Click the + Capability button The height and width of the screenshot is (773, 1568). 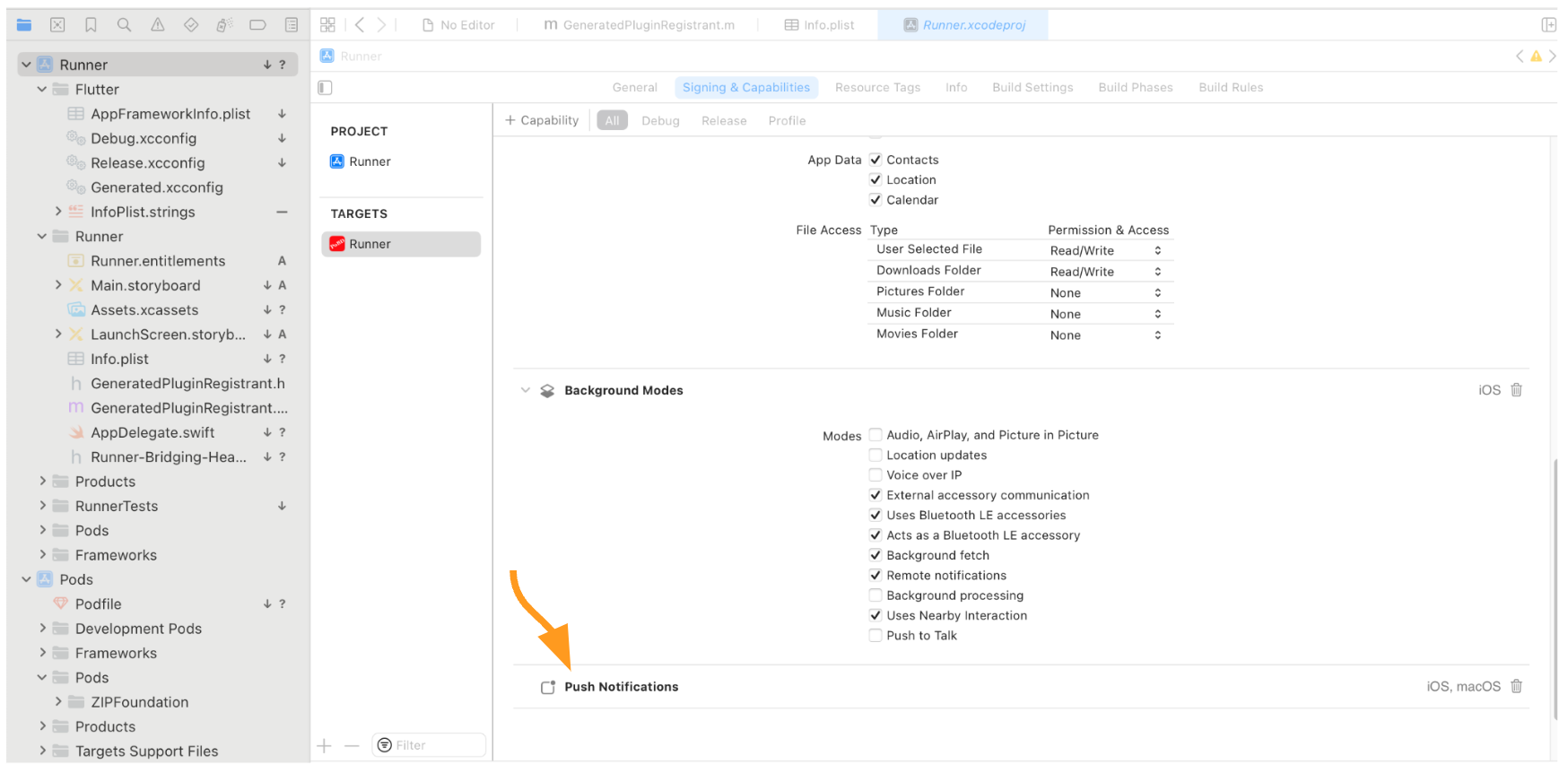coord(542,120)
